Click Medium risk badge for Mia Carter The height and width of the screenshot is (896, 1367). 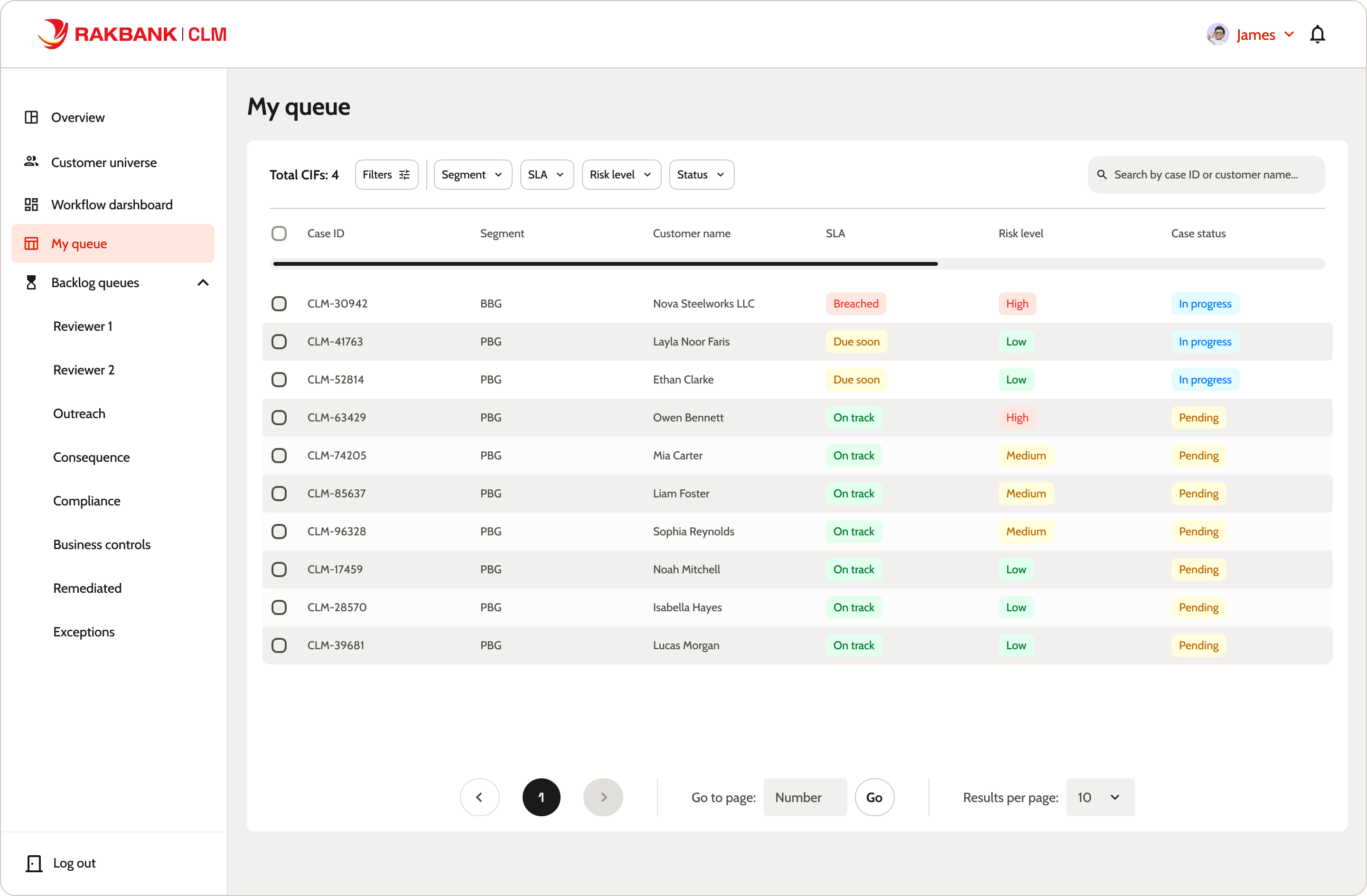(1026, 455)
